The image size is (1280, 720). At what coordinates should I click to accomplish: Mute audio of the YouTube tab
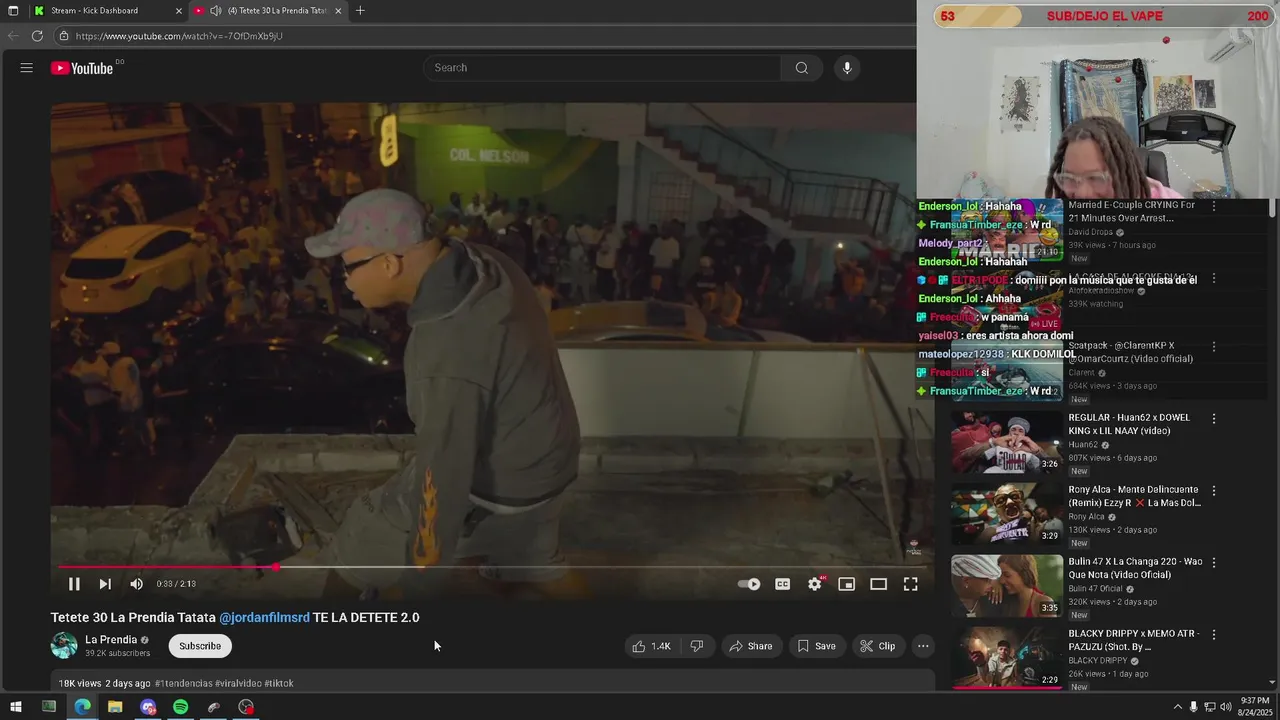click(215, 11)
